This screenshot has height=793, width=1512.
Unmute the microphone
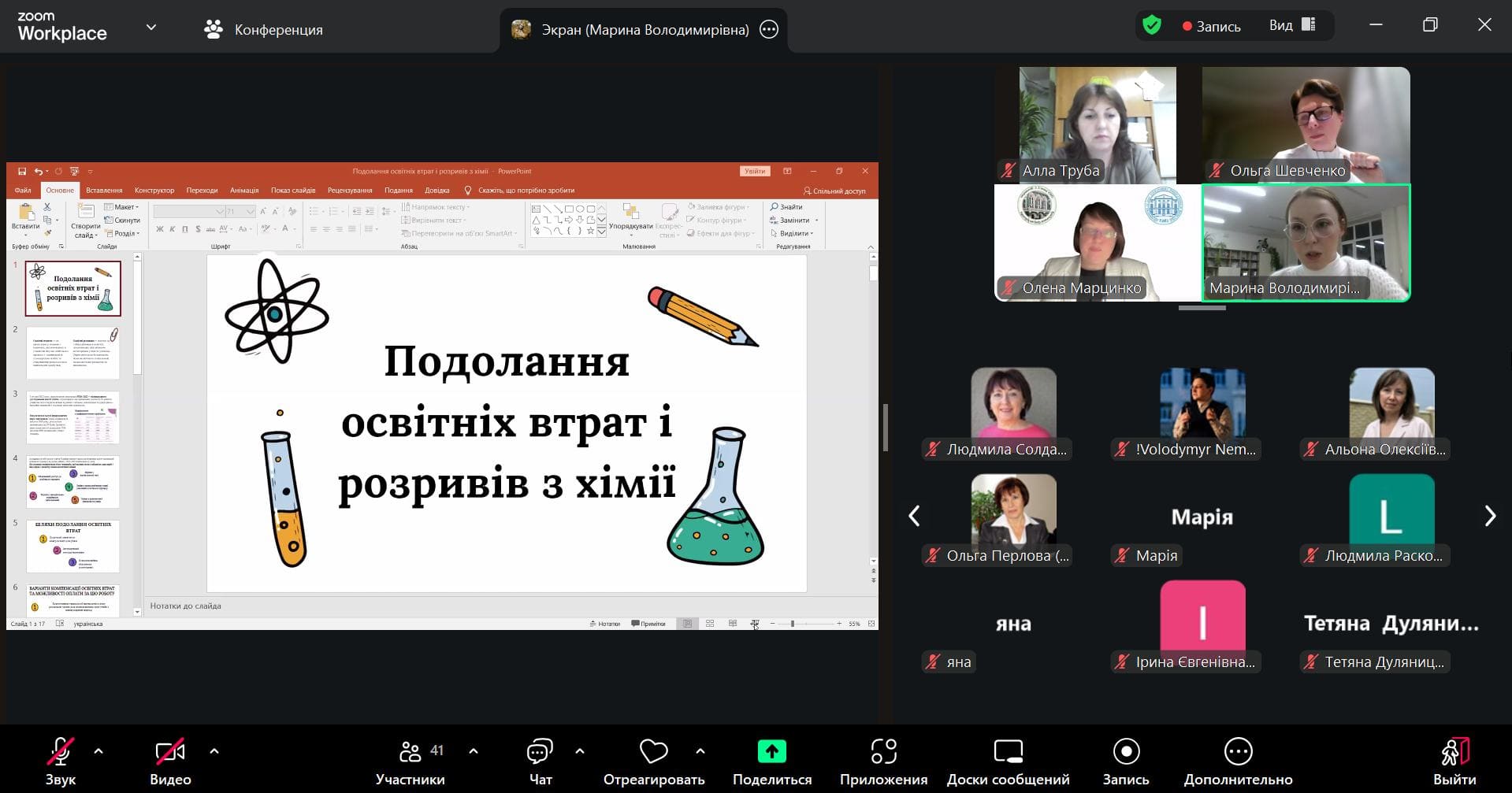[61, 762]
